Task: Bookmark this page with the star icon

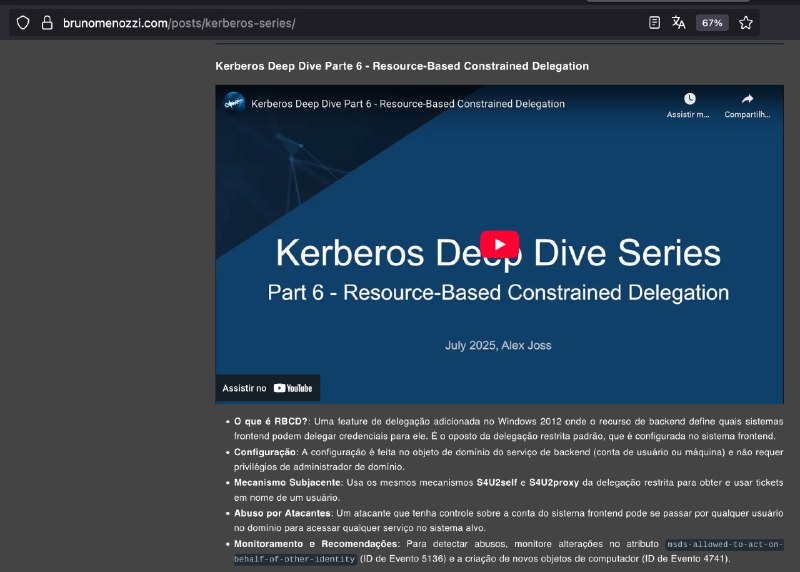Action: tap(746, 22)
